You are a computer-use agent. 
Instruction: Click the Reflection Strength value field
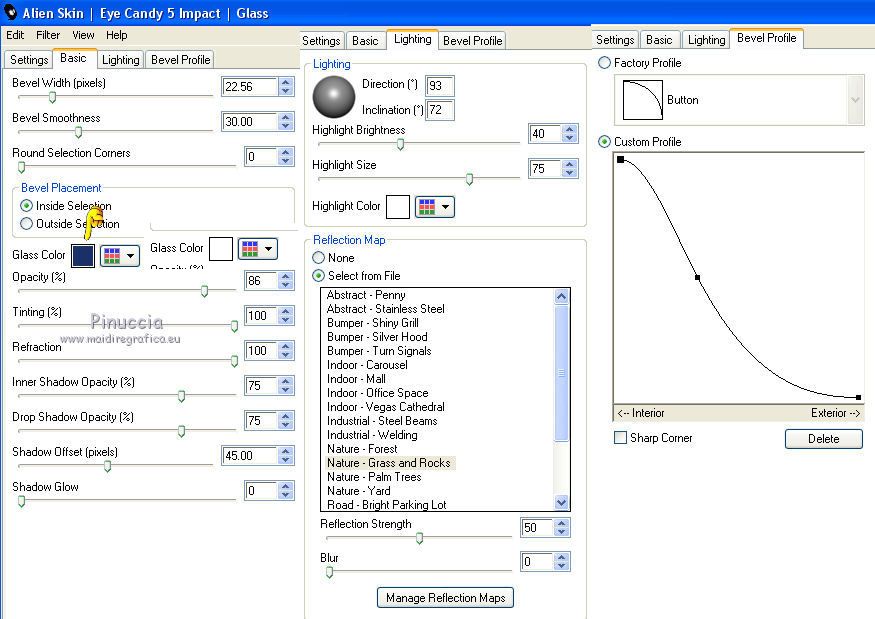pyautogui.click(x=537, y=527)
